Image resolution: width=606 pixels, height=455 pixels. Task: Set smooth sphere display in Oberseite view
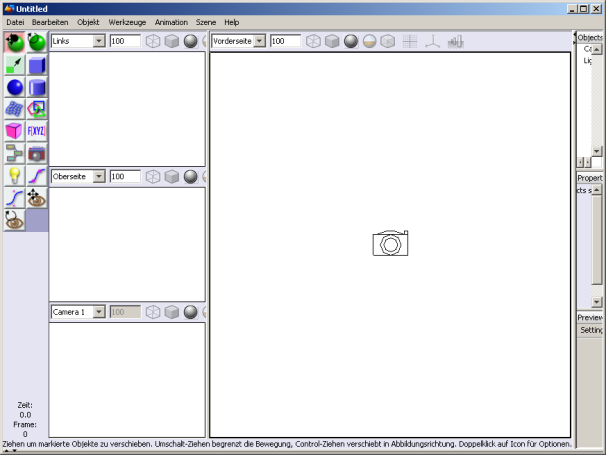(x=191, y=177)
